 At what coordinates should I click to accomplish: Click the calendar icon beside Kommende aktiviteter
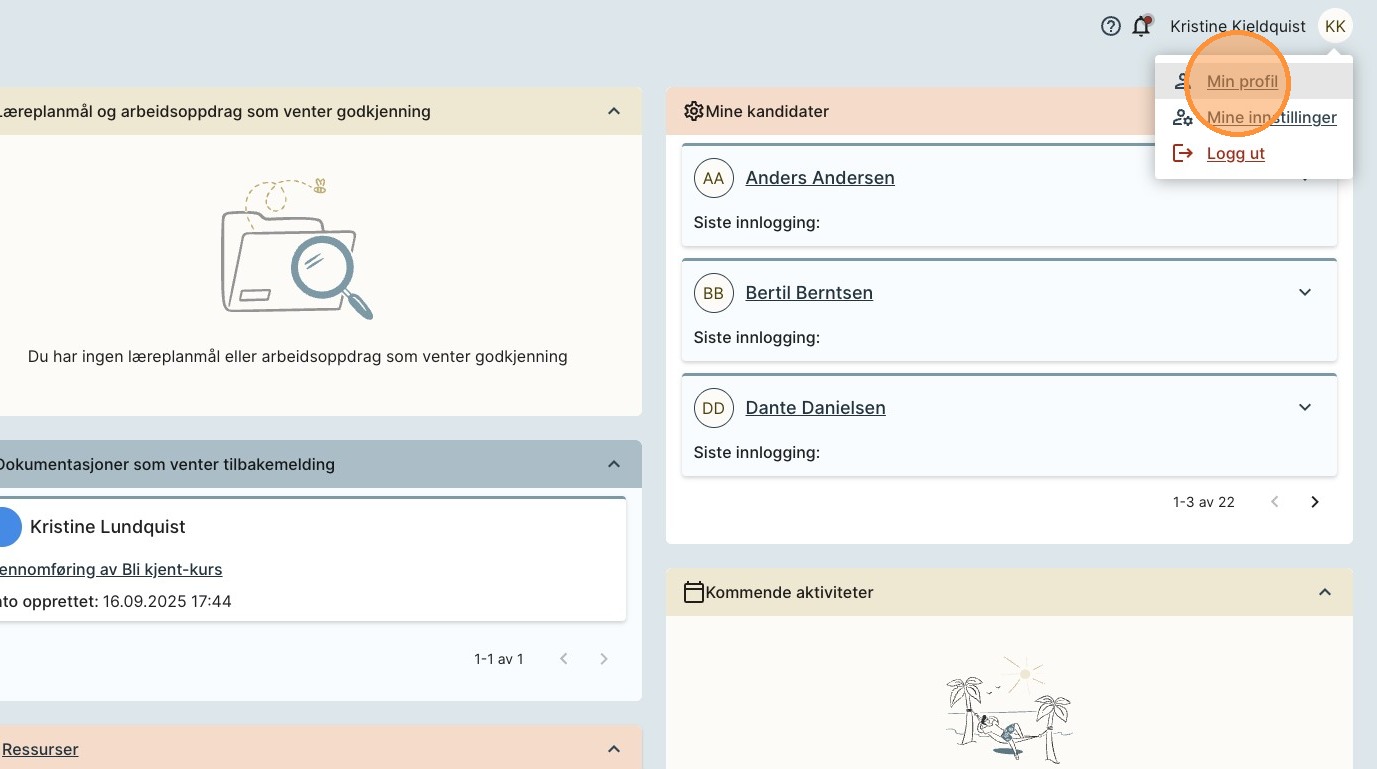click(693, 593)
